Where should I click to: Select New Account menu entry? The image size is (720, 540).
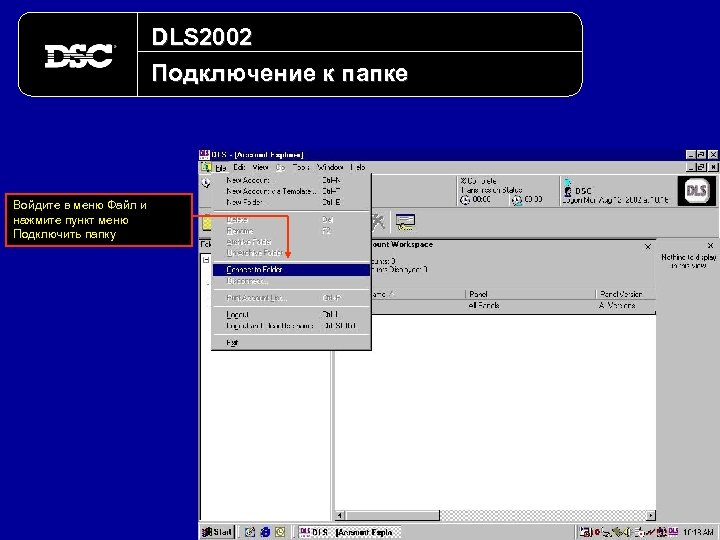coord(291,180)
